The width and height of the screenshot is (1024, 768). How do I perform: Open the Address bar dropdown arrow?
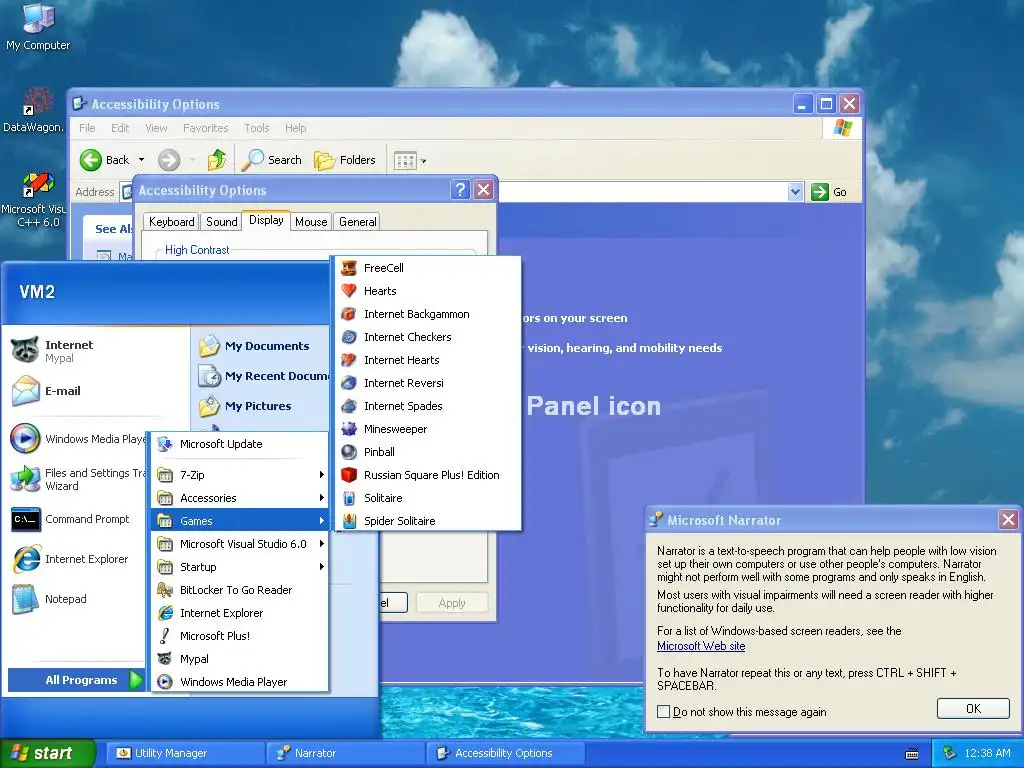795,192
